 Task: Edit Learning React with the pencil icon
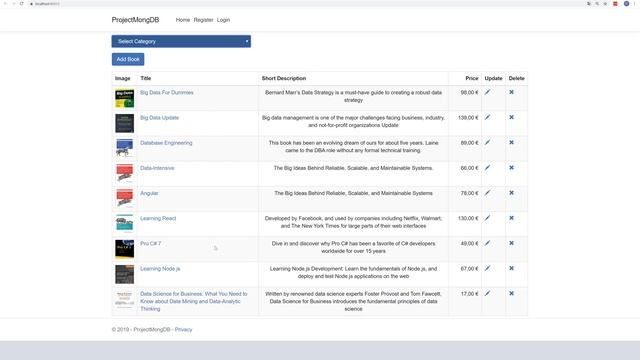click(487, 218)
